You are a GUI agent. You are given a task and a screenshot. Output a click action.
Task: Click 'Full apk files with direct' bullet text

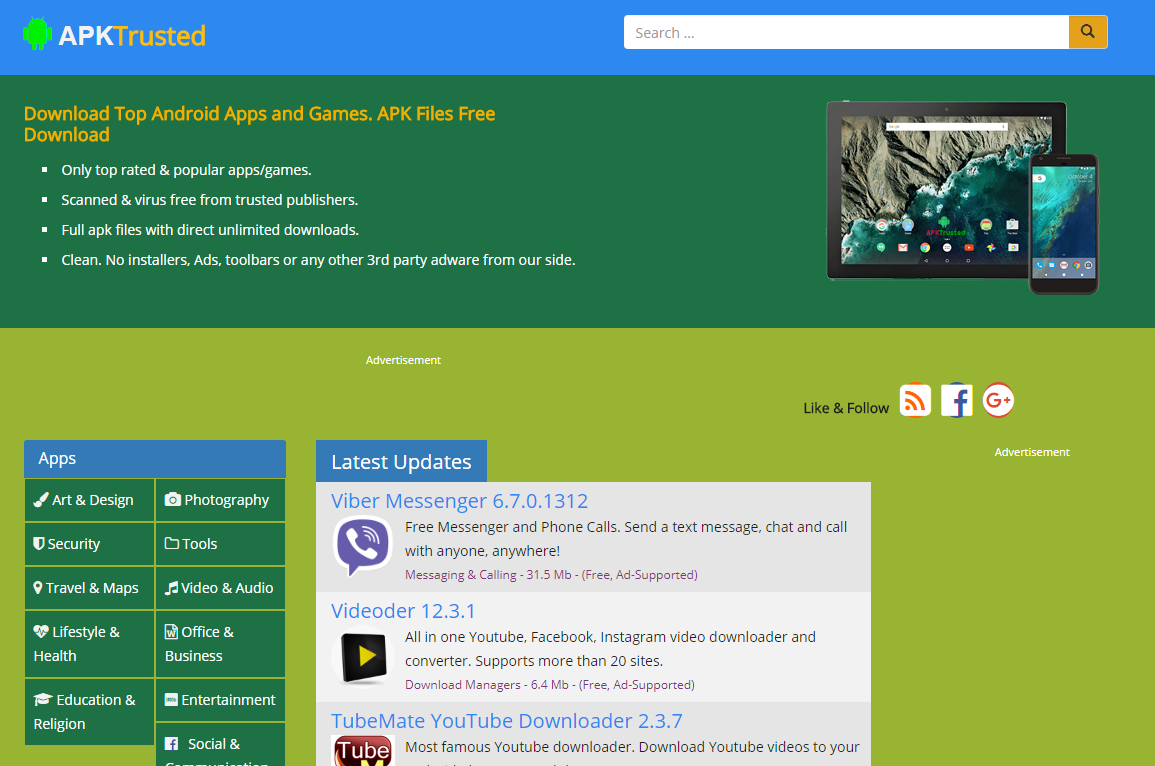pos(210,230)
